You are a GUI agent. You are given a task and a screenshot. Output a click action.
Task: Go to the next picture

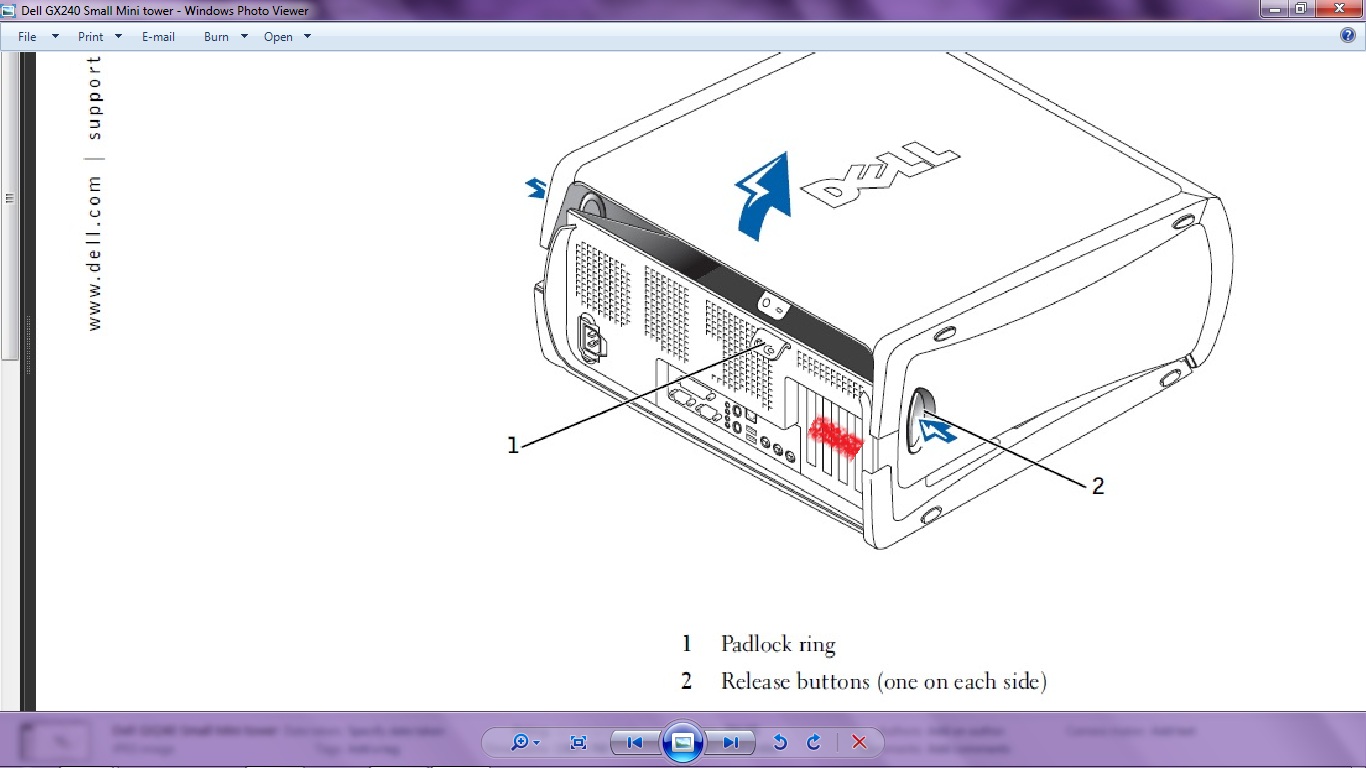tap(731, 742)
